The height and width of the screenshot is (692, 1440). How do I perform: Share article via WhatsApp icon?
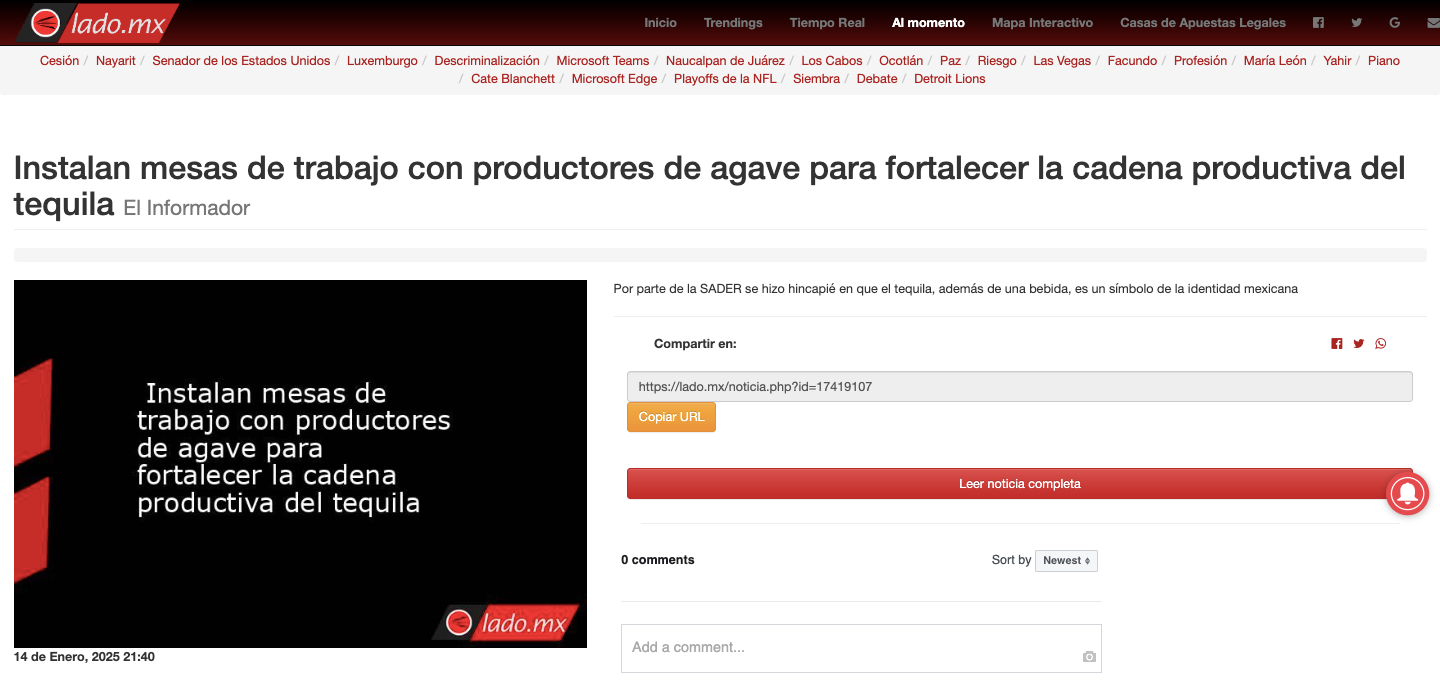[1381, 344]
